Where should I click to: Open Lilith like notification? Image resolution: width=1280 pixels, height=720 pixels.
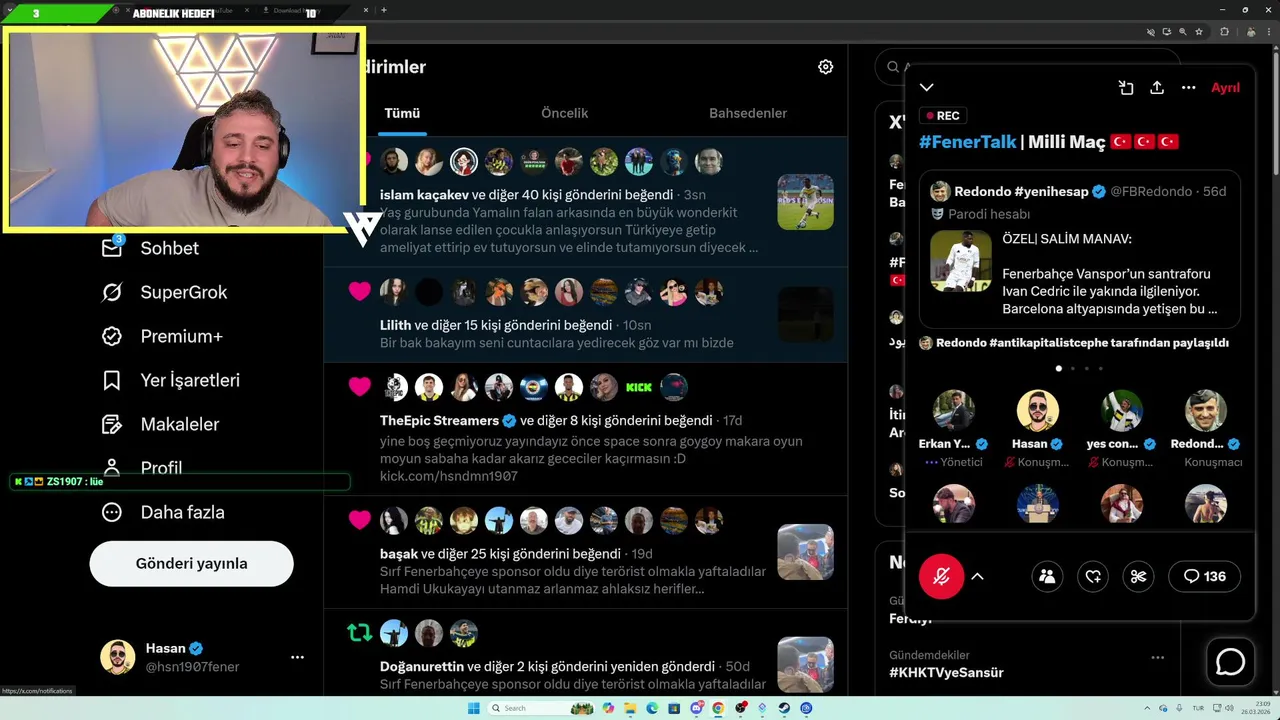click(x=585, y=315)
